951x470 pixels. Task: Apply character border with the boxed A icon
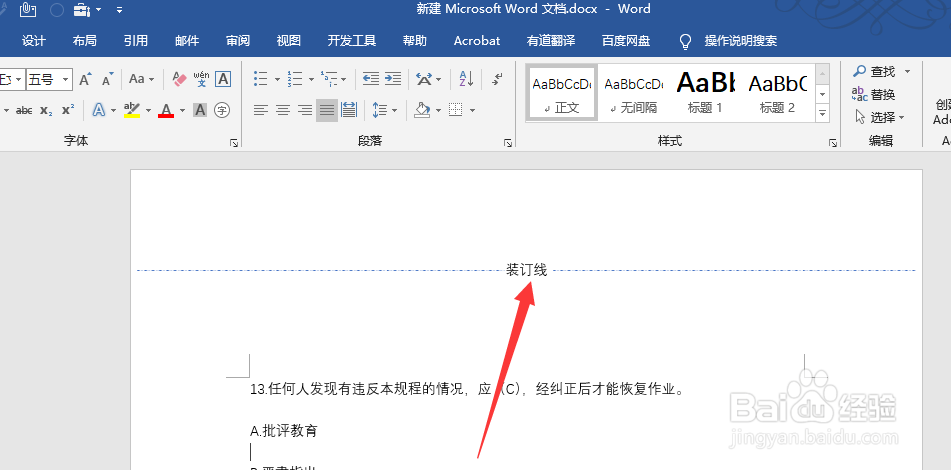223,79
